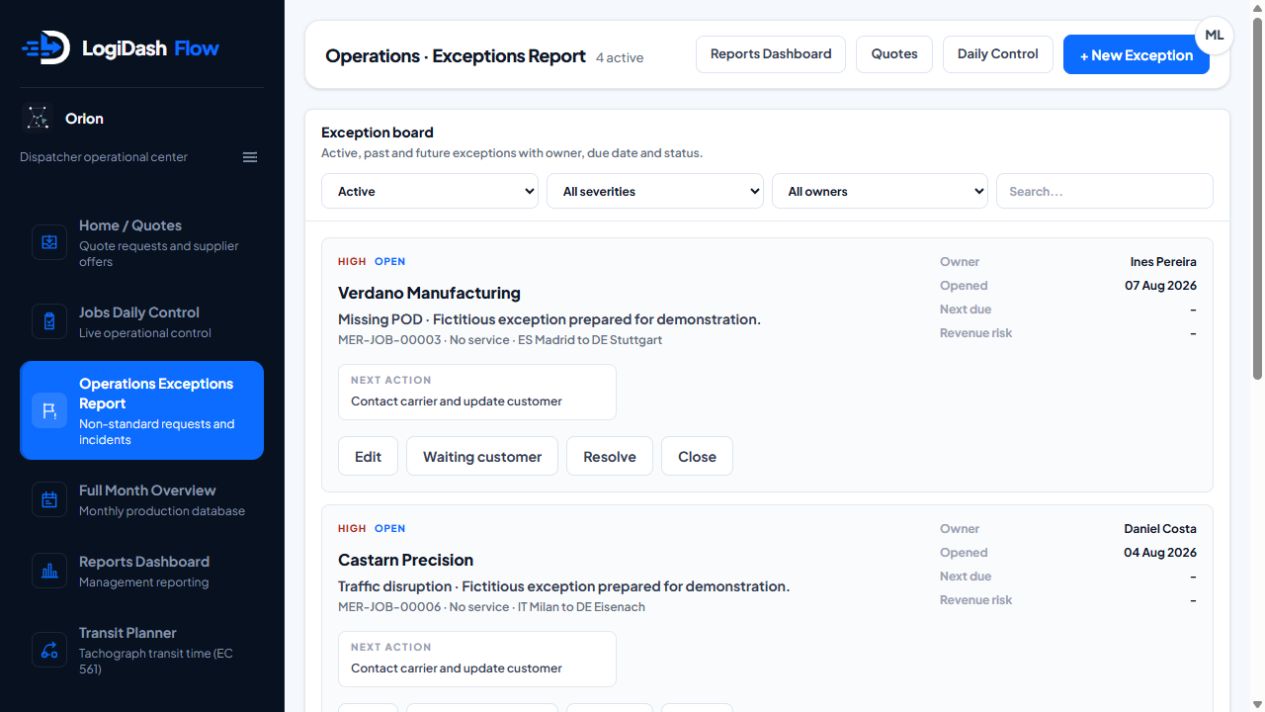The width and height of the screenshot is (1265, 712).
Task: Click MER-JOB-00006 route details text
Action: coord(491,607)
